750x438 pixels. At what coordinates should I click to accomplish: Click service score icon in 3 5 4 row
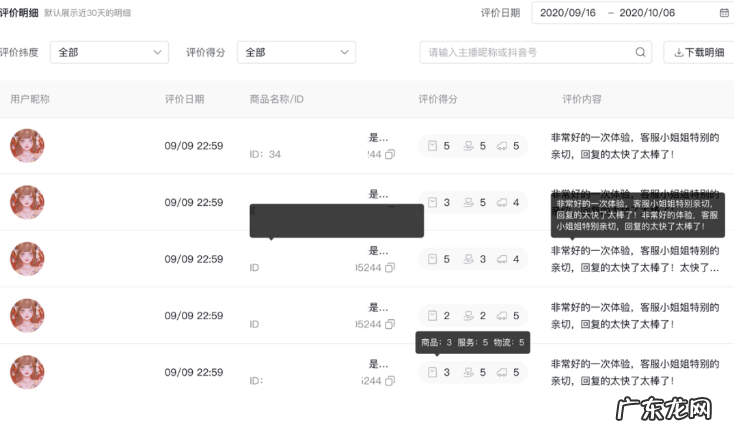[x=468, y=202]
